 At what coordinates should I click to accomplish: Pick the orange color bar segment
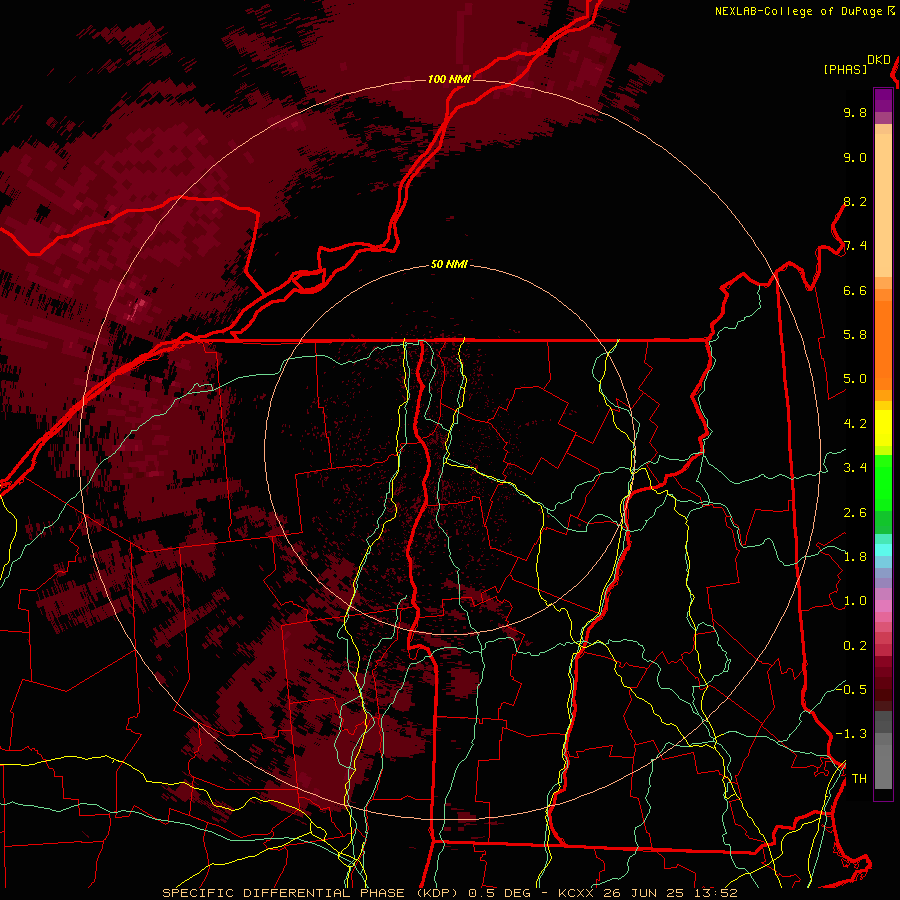(883, 344)
